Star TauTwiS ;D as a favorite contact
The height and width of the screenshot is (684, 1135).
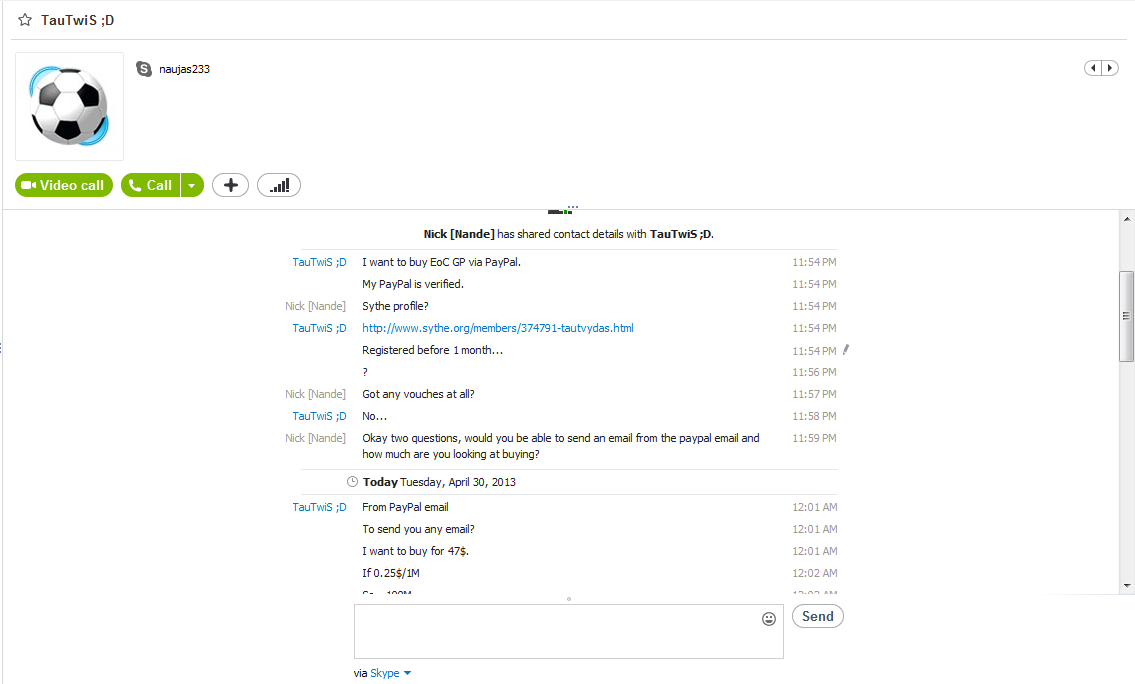[x=25, y=20]
